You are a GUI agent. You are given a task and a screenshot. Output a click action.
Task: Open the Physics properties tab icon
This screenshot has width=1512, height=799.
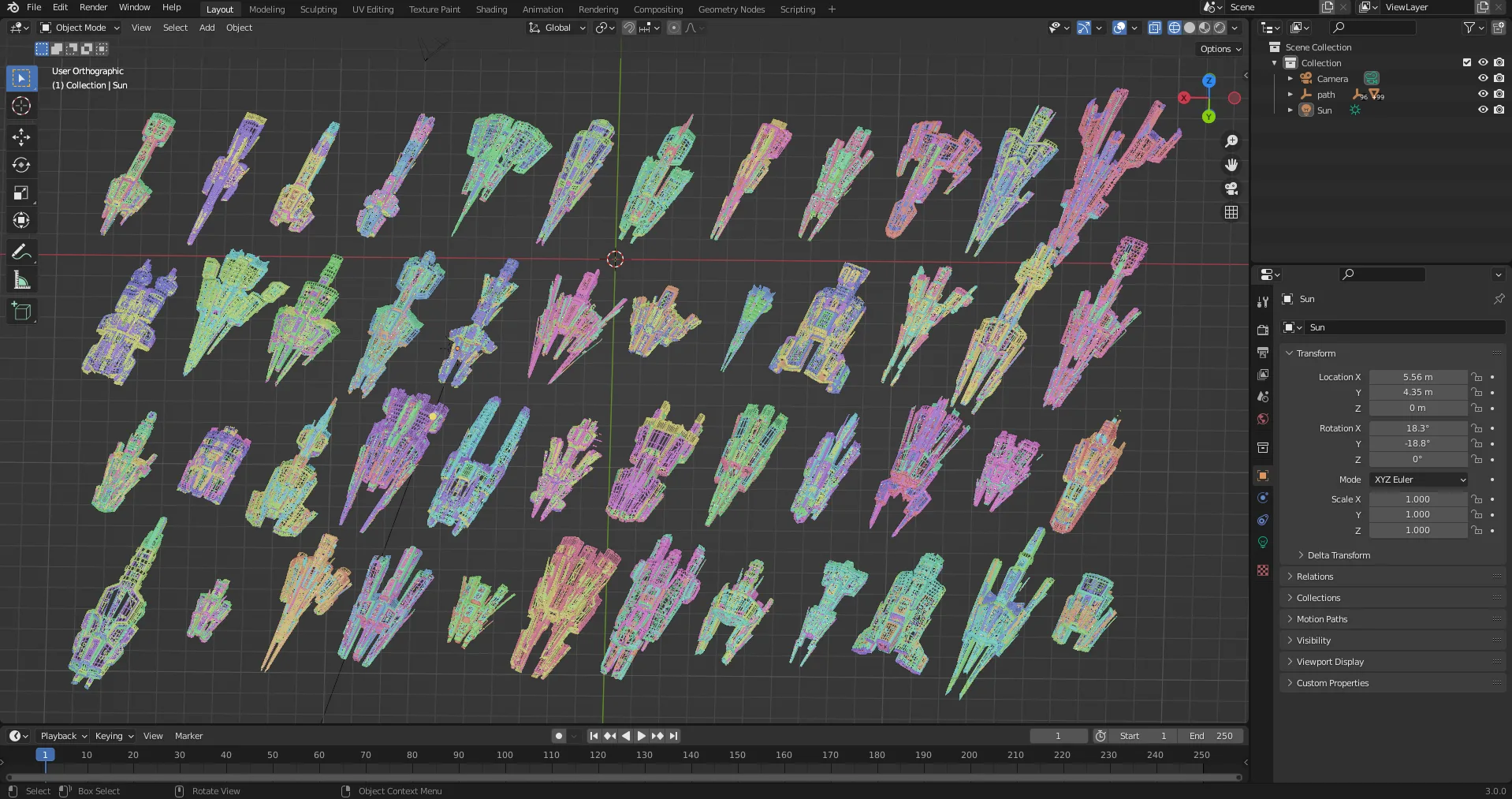[1263, 498]
